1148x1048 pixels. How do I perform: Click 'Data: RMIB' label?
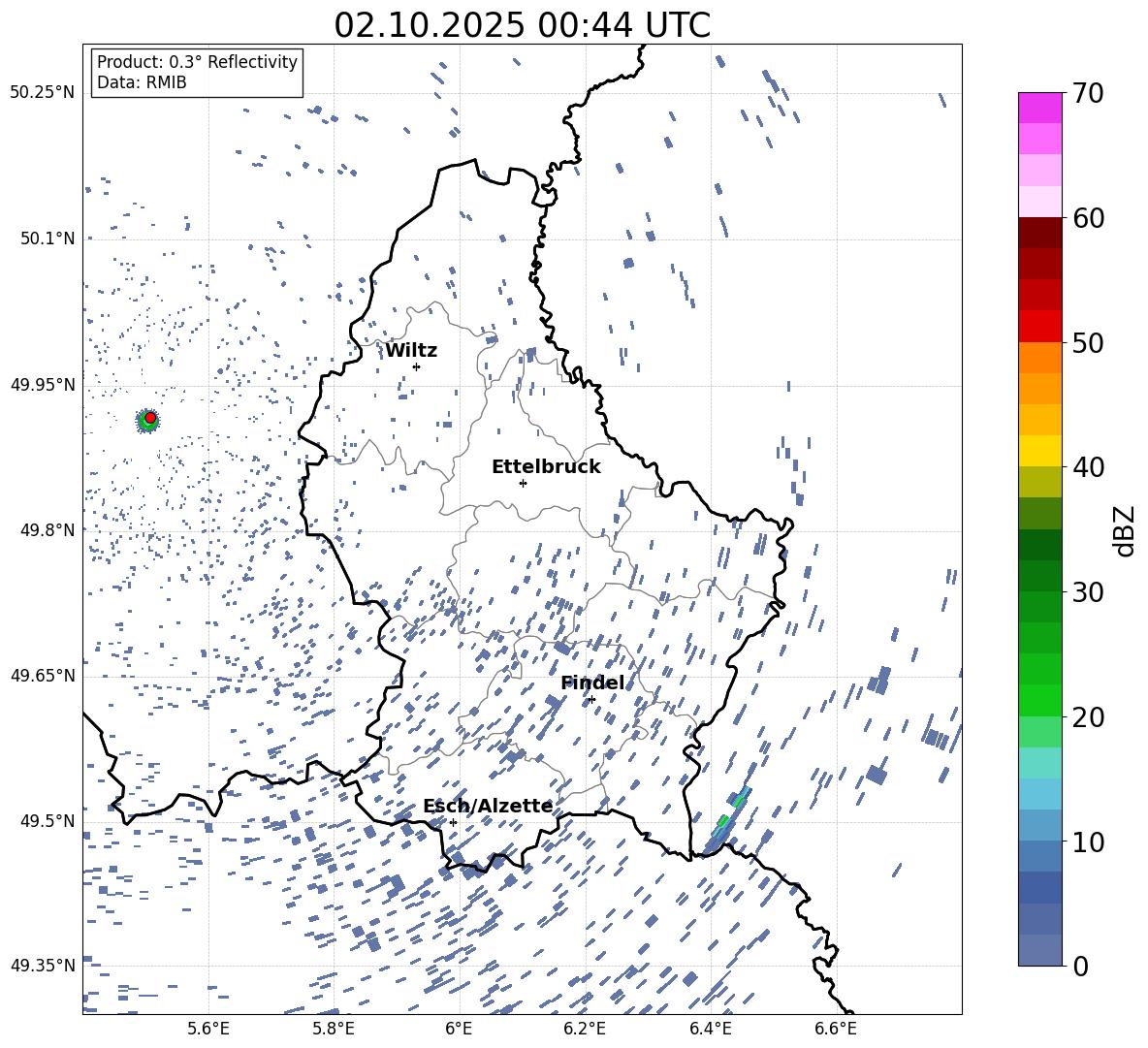point(142,82)
